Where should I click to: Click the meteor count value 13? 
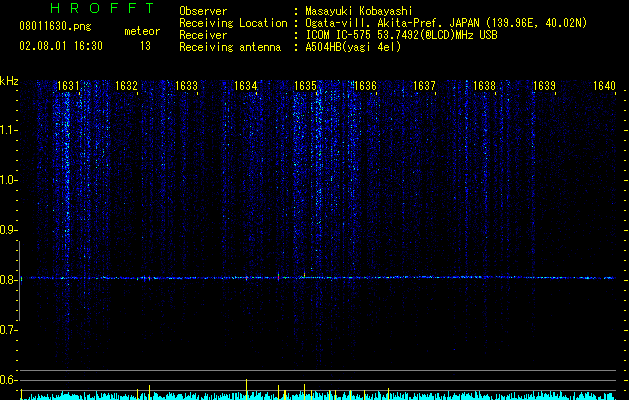pos(145,46)
